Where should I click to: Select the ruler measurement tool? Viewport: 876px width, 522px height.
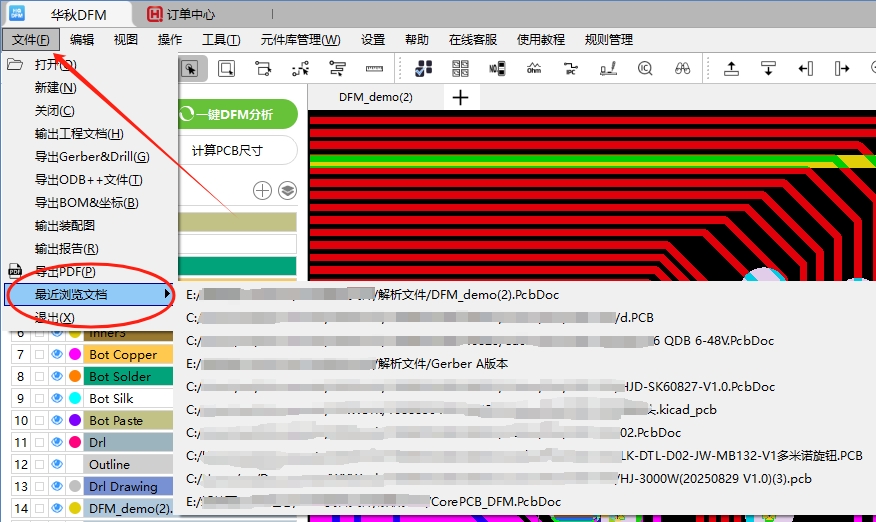point(374,69)
